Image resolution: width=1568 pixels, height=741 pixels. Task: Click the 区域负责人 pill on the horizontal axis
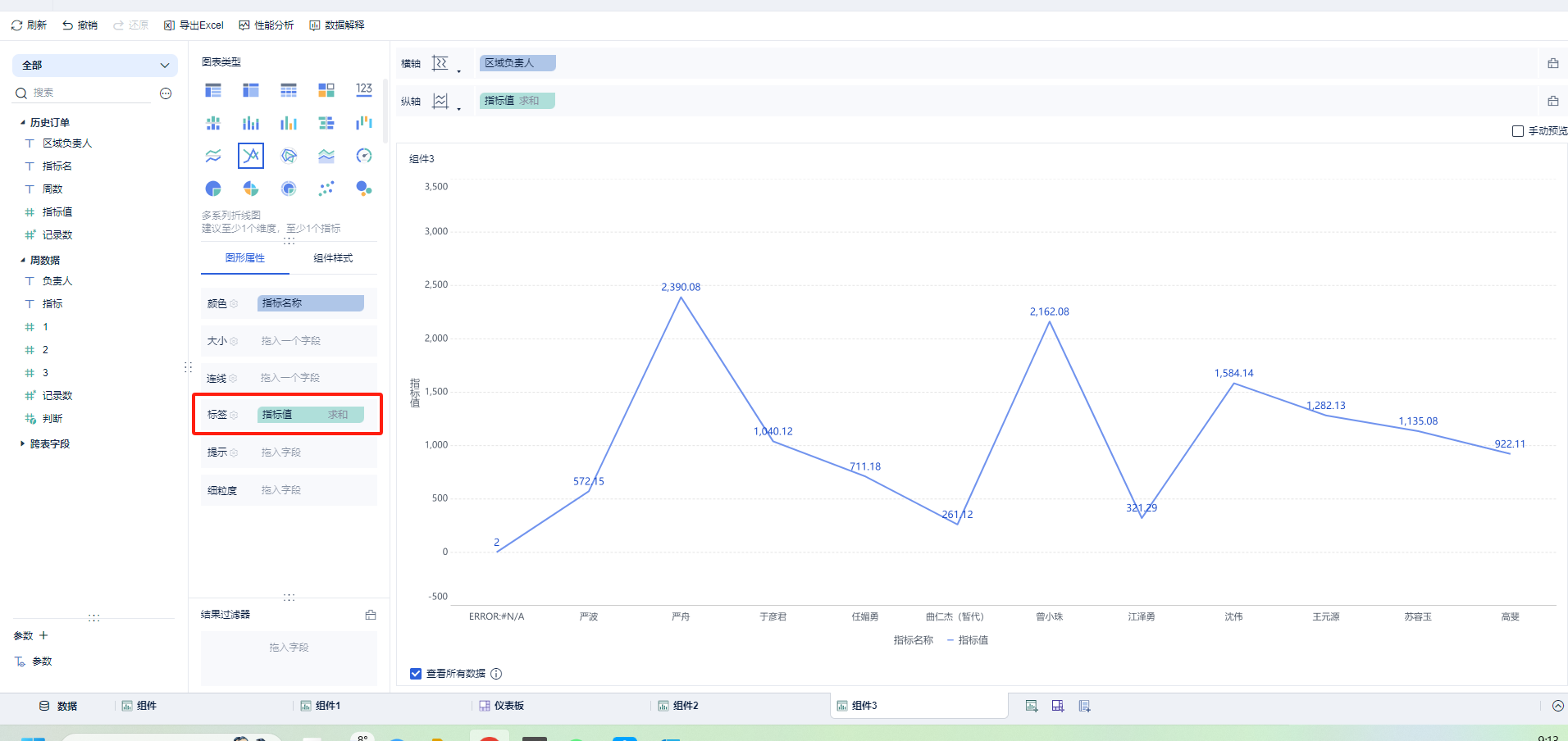pos(517,63)
